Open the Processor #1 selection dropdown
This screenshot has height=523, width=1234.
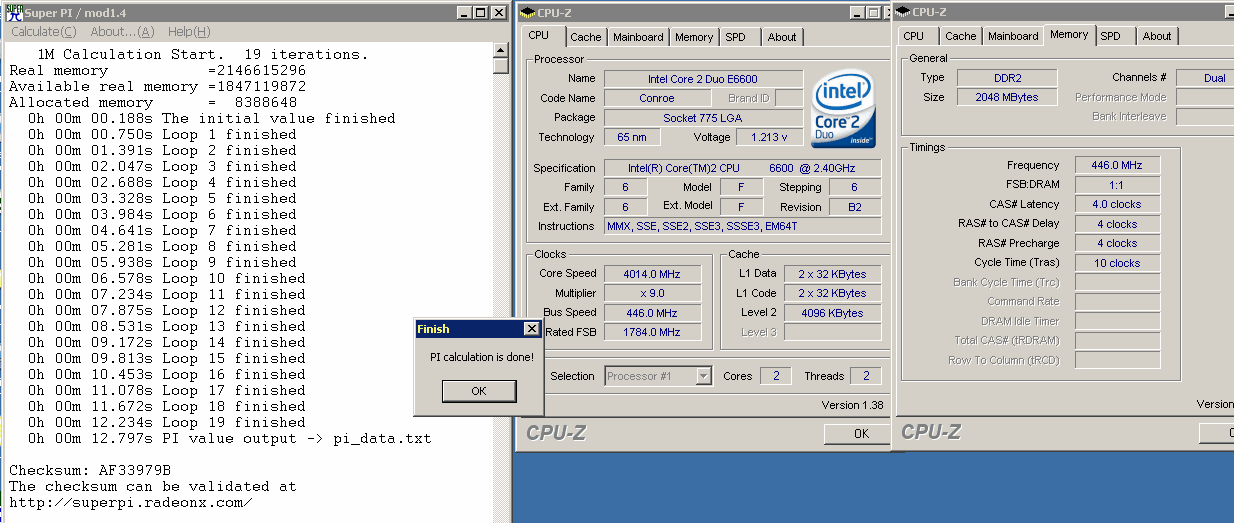pos(703,376)
